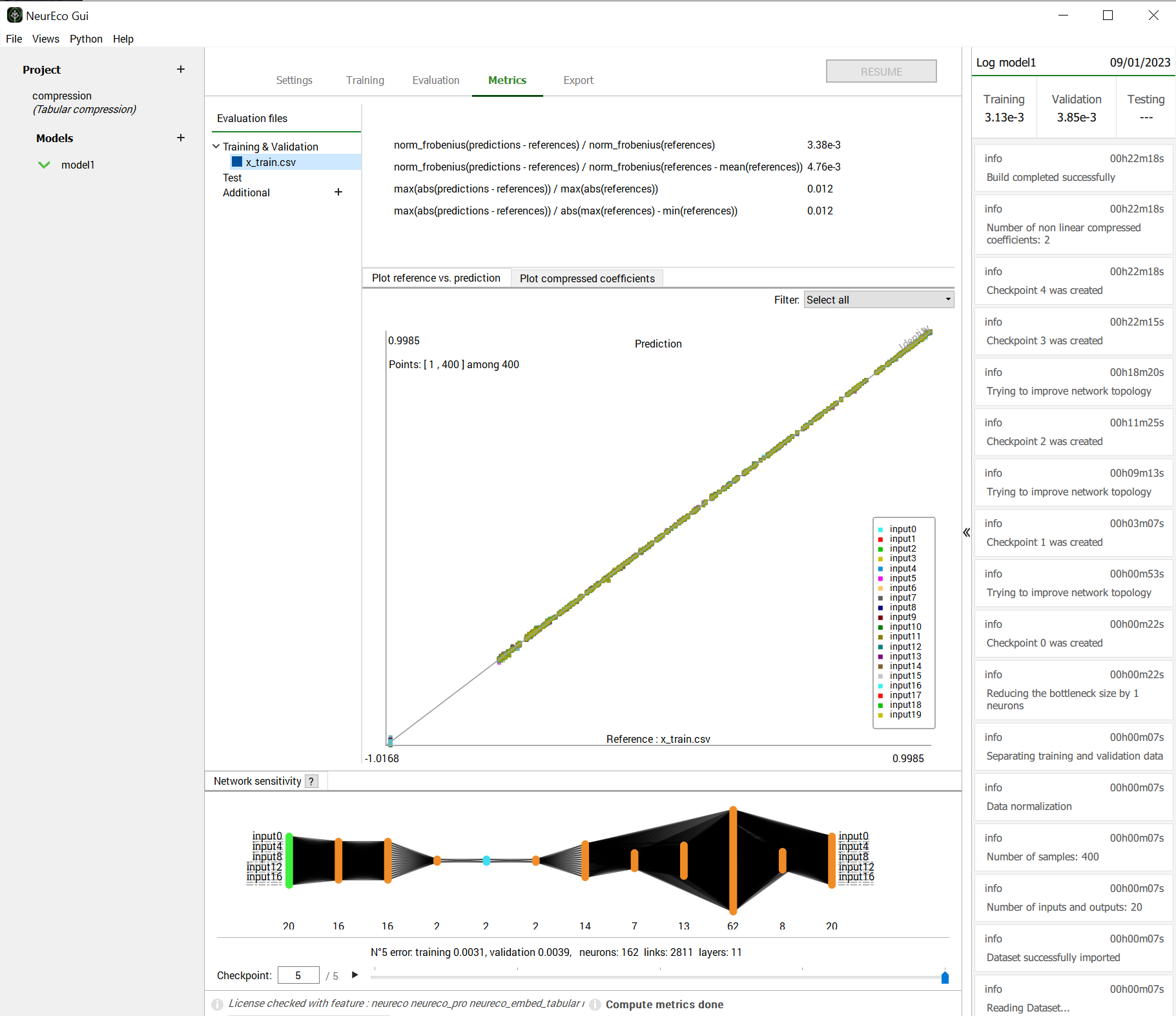Viewport: 1176px width, 1016px height.
Task: Click 'Checkpoint 3 was created' log entry
Action: pyautogui.click(x=1073, y=331)
